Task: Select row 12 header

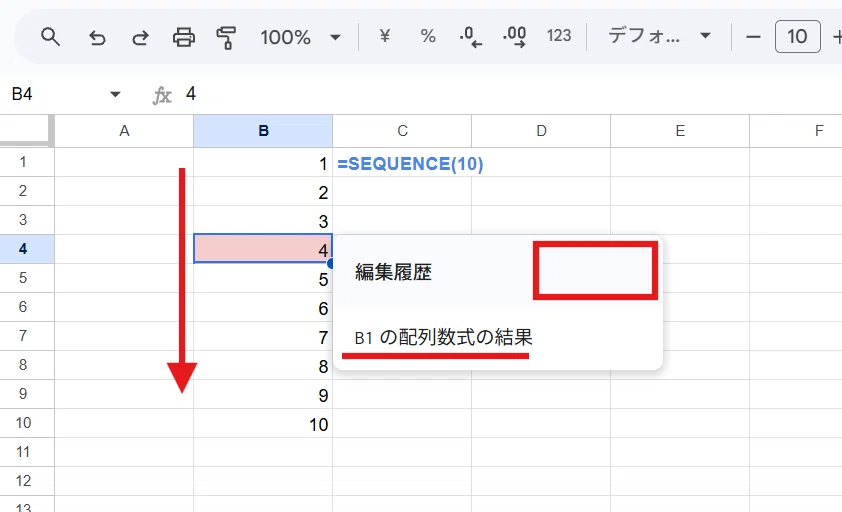Action: (x=27, y=481)
